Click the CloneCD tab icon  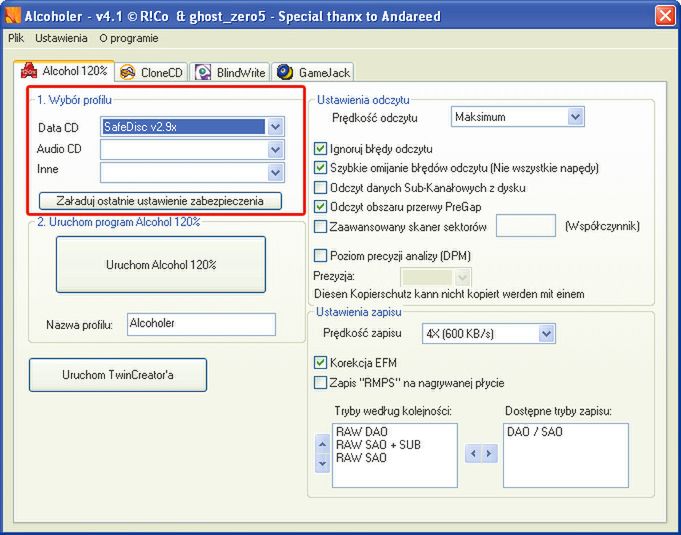[127, 72]
